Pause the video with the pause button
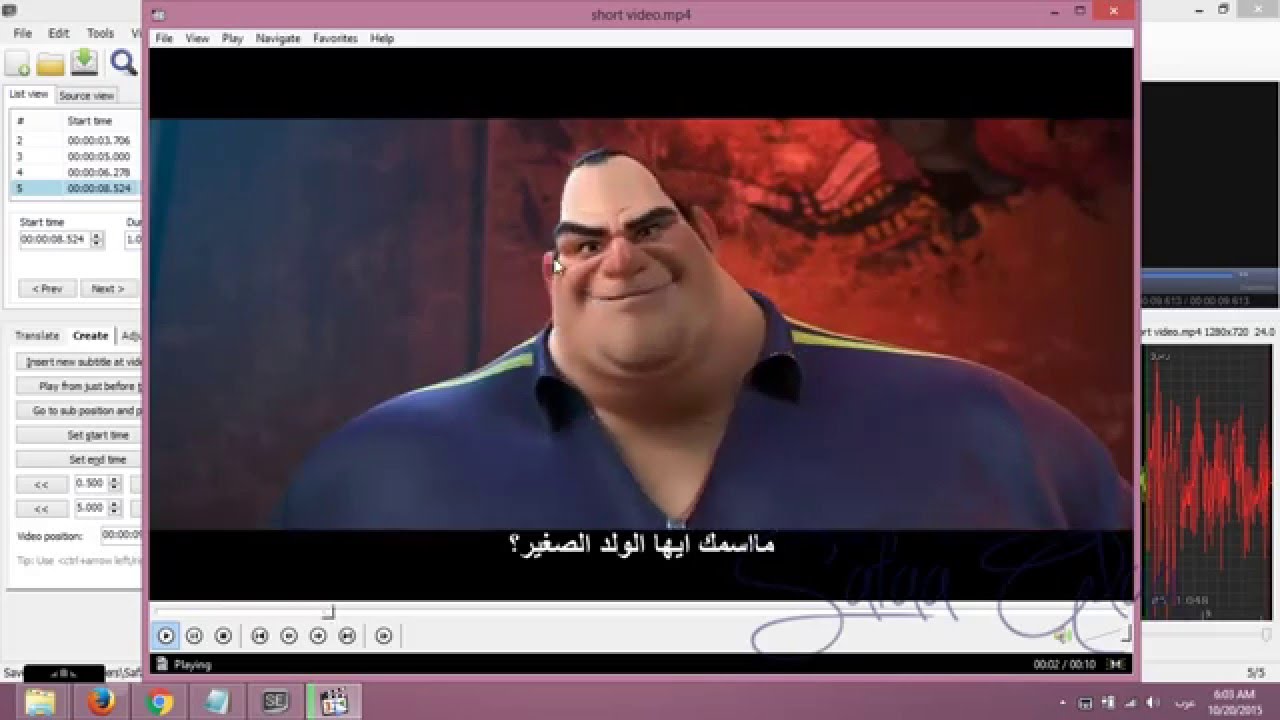Image resolution: width=1280 pixels, height=720 pixels. [195, 635]
